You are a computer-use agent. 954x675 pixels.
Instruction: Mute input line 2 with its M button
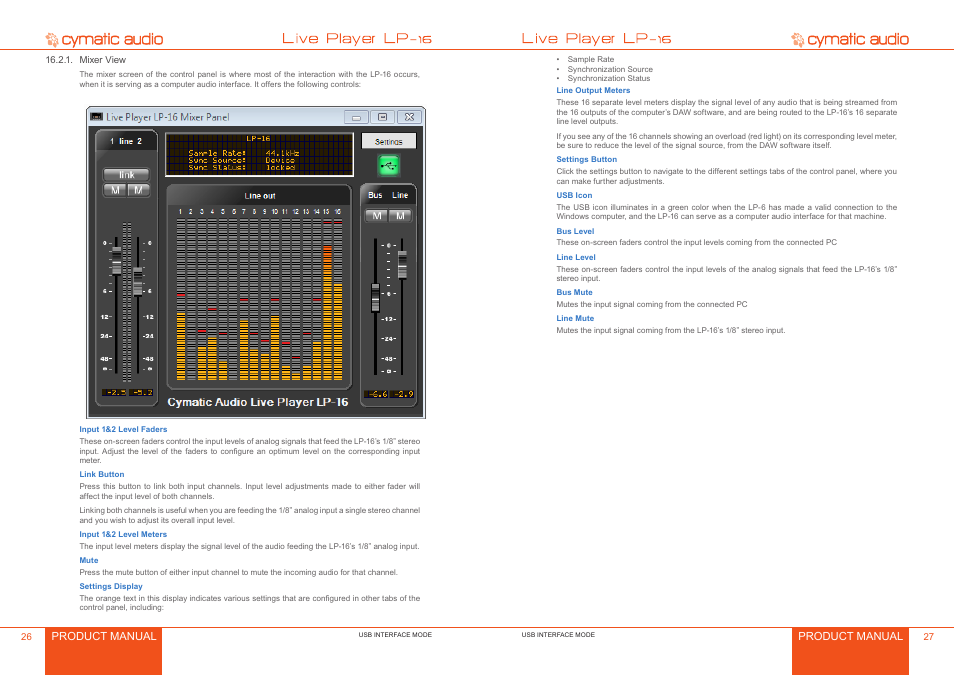tap(138, 191)
